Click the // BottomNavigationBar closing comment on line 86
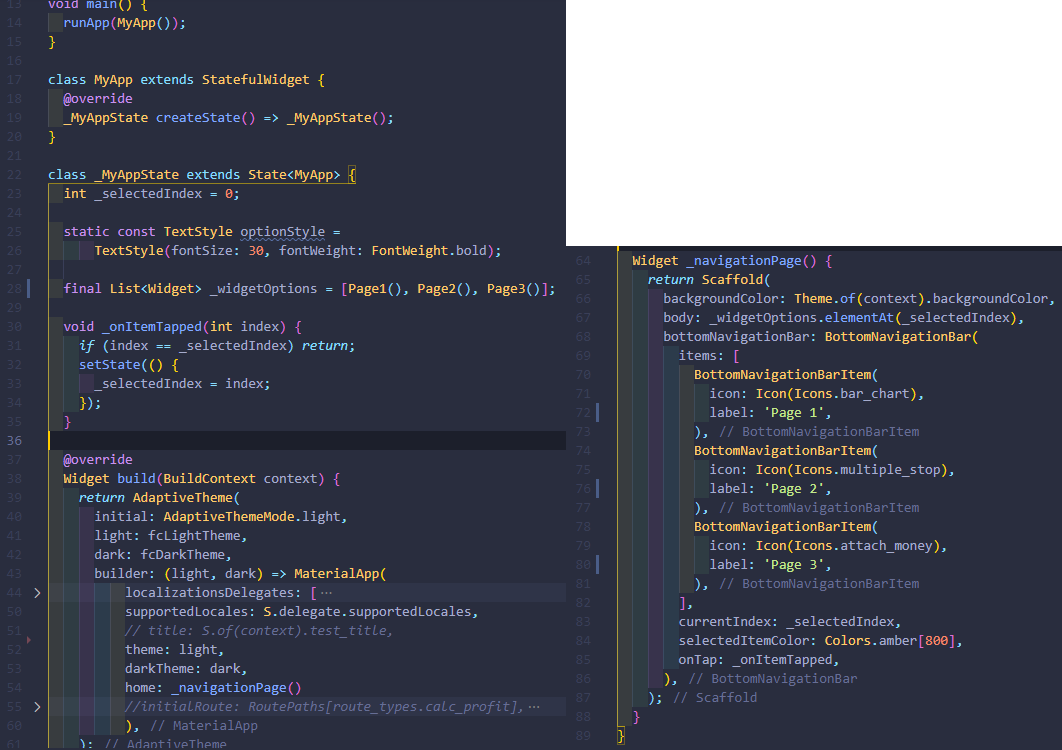 (x=773, y=678)
